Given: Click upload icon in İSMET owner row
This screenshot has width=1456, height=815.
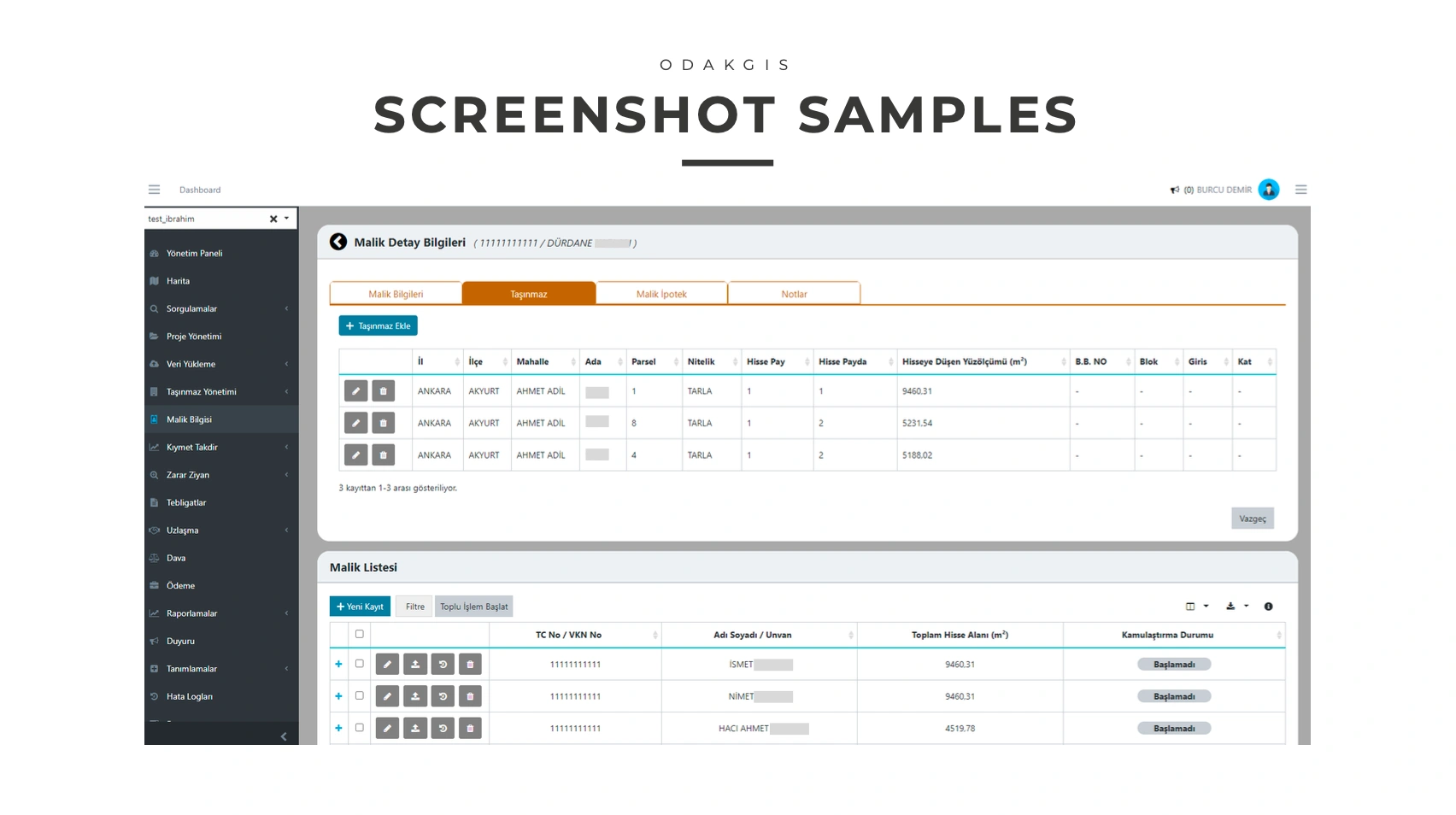Looking at the screenshot, I should (415, 665).
